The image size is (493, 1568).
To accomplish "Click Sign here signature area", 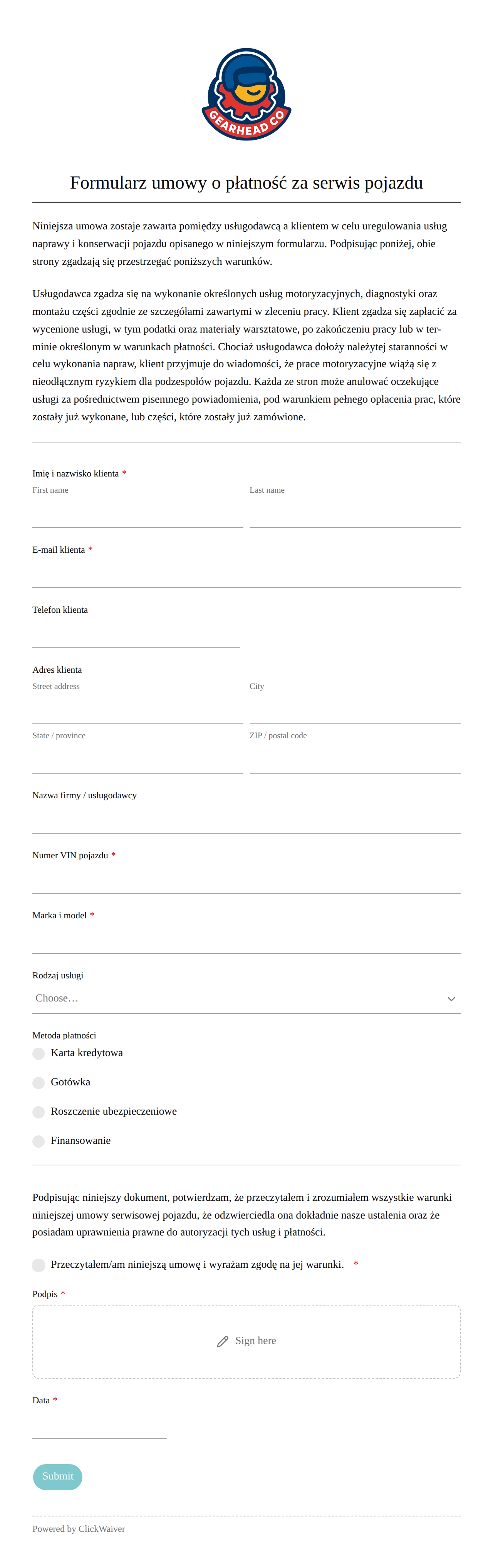I will coord(246,1341).
